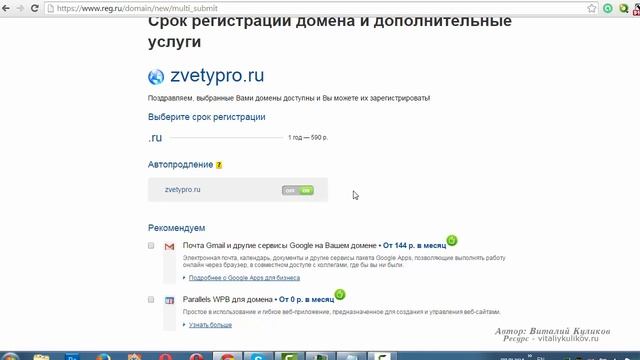Click the globe icon beside zvetypro.ru
Screen dimensions: 640x360
(x=156, y=76)
